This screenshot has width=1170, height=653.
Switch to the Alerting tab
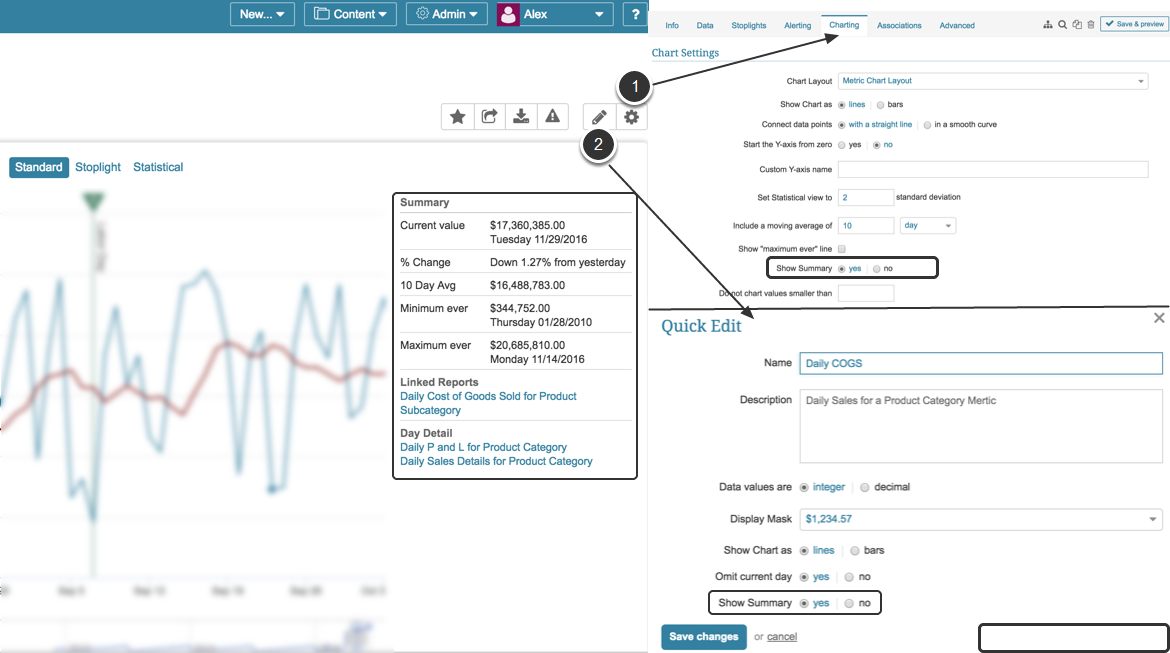coord(798,25)
